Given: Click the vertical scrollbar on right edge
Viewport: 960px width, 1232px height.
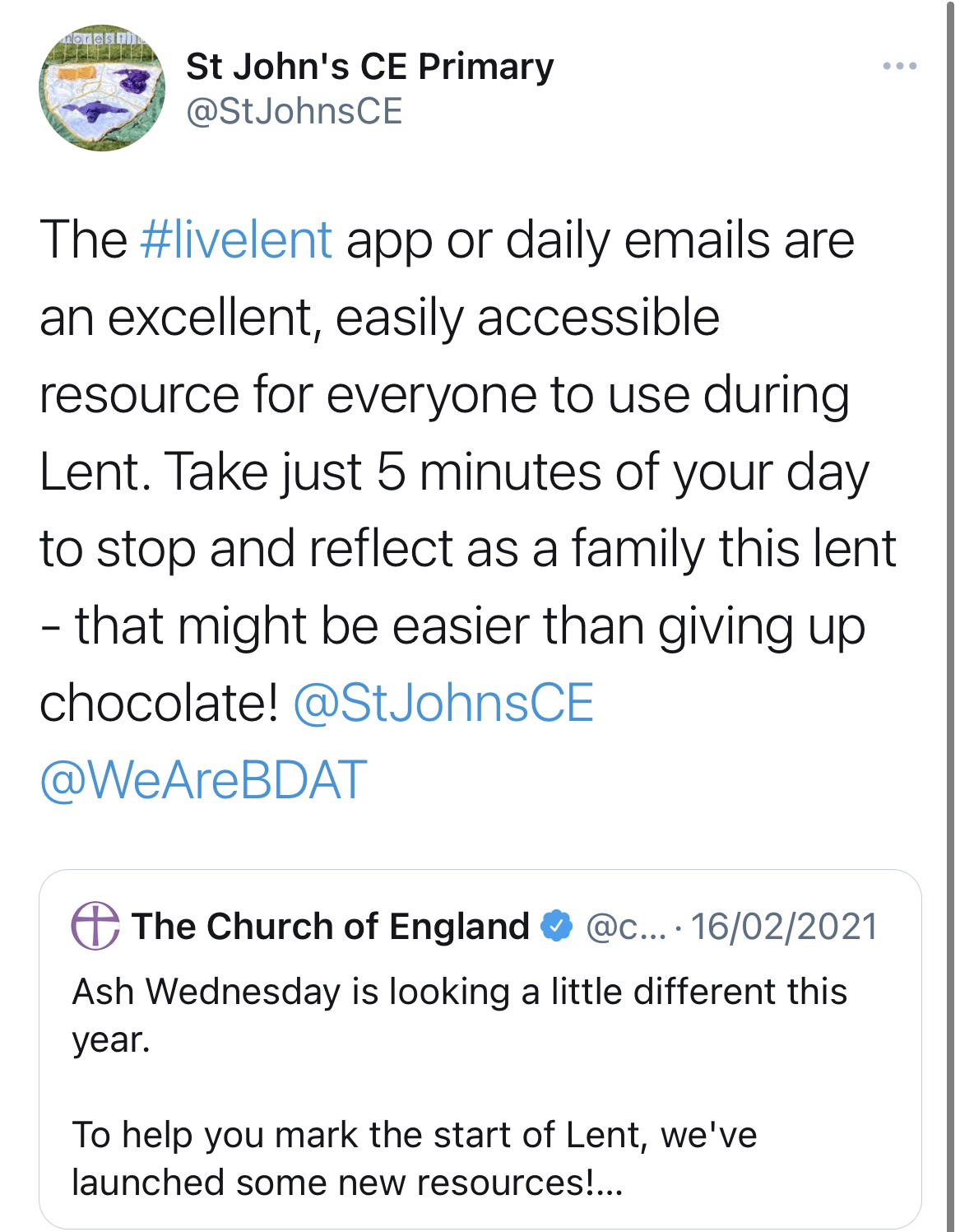Looking at the screenshot, I should pos(950,616).
